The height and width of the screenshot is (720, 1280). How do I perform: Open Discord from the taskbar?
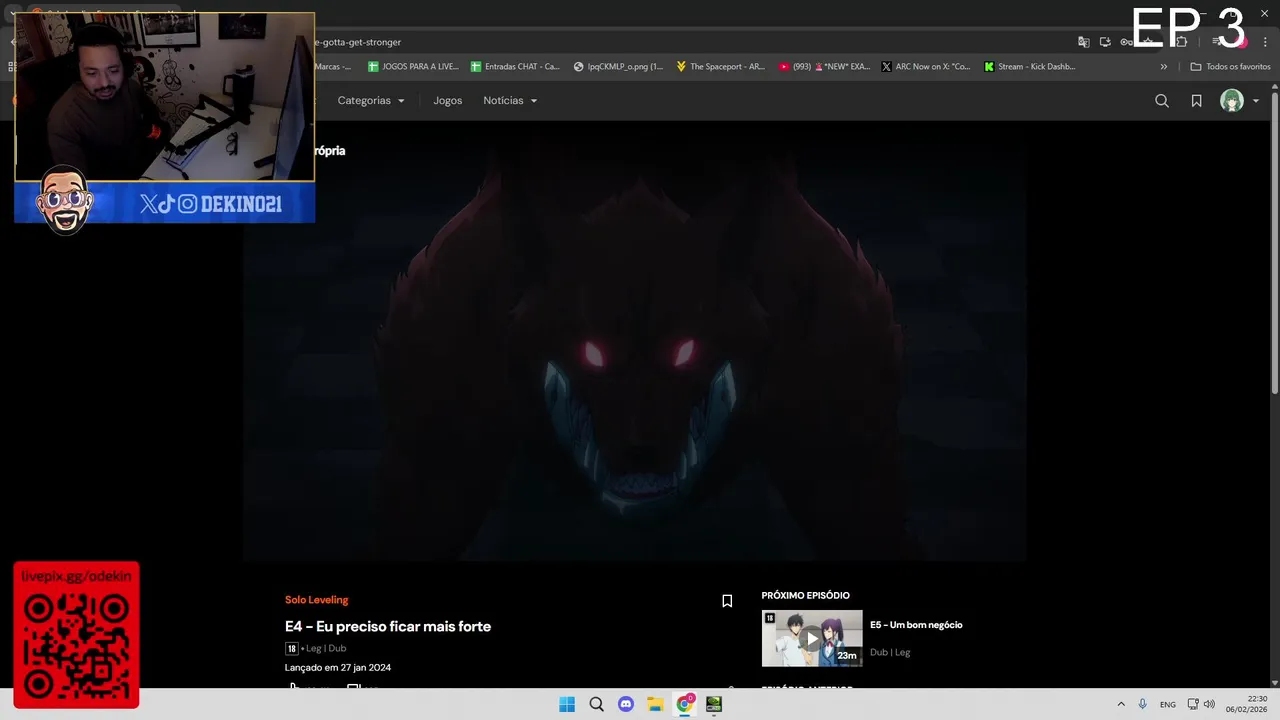(x=626, y=704)
